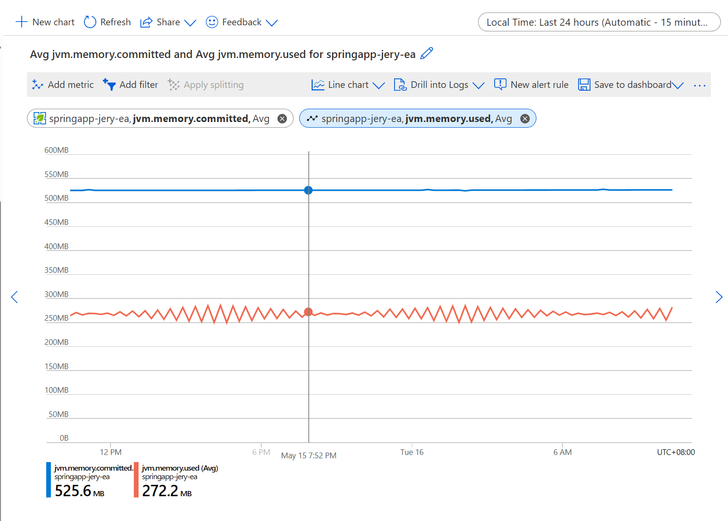
Task: Click the New alert rule icon
Action: point(500,84)
